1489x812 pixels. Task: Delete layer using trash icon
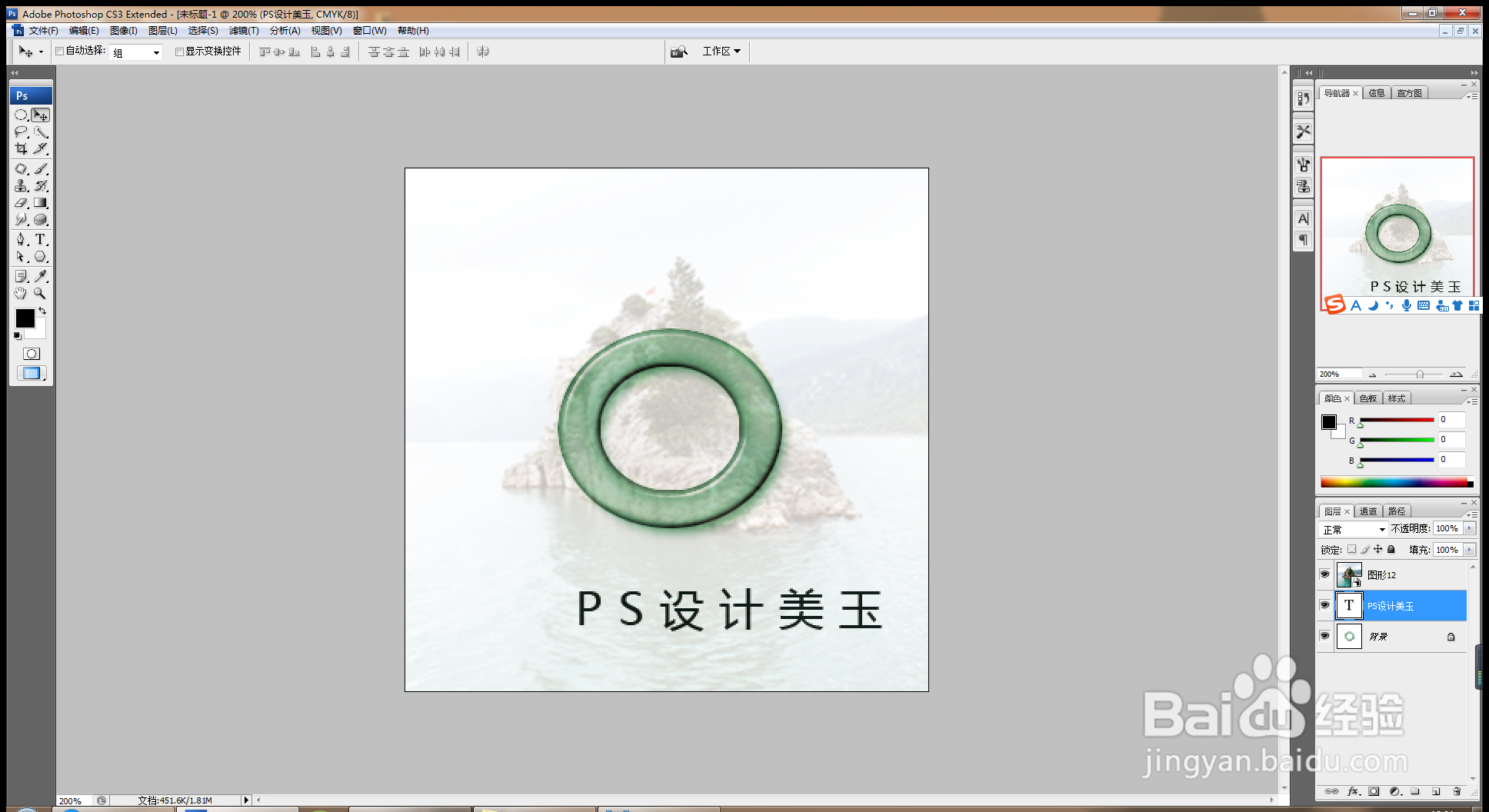tap(1458, 791)
